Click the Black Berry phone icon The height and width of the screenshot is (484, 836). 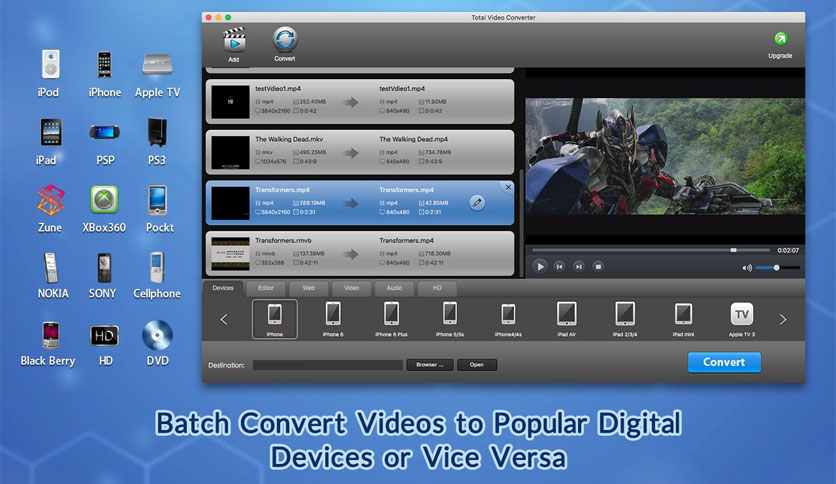click(51, 335)
